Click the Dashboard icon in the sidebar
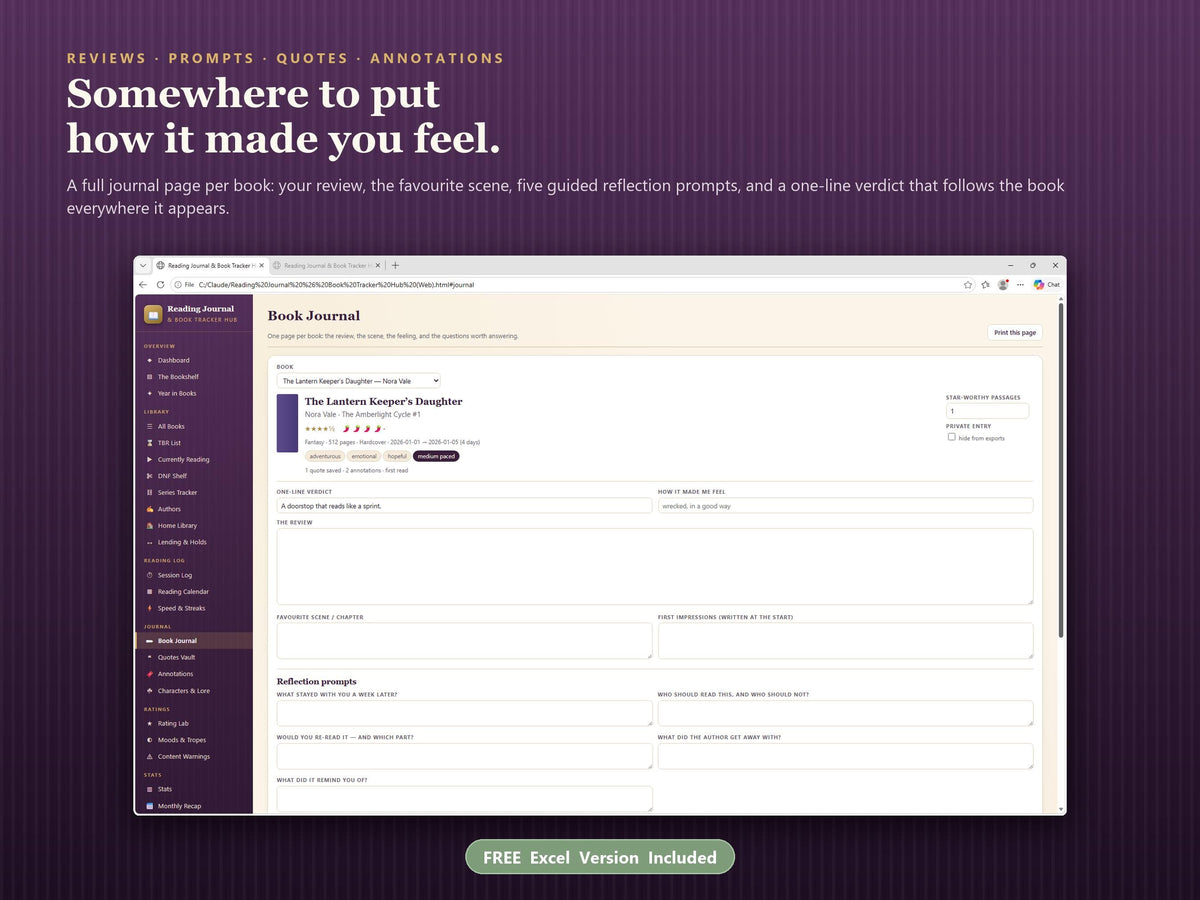This screenshot has height=900, width=1200. (150, 360)
